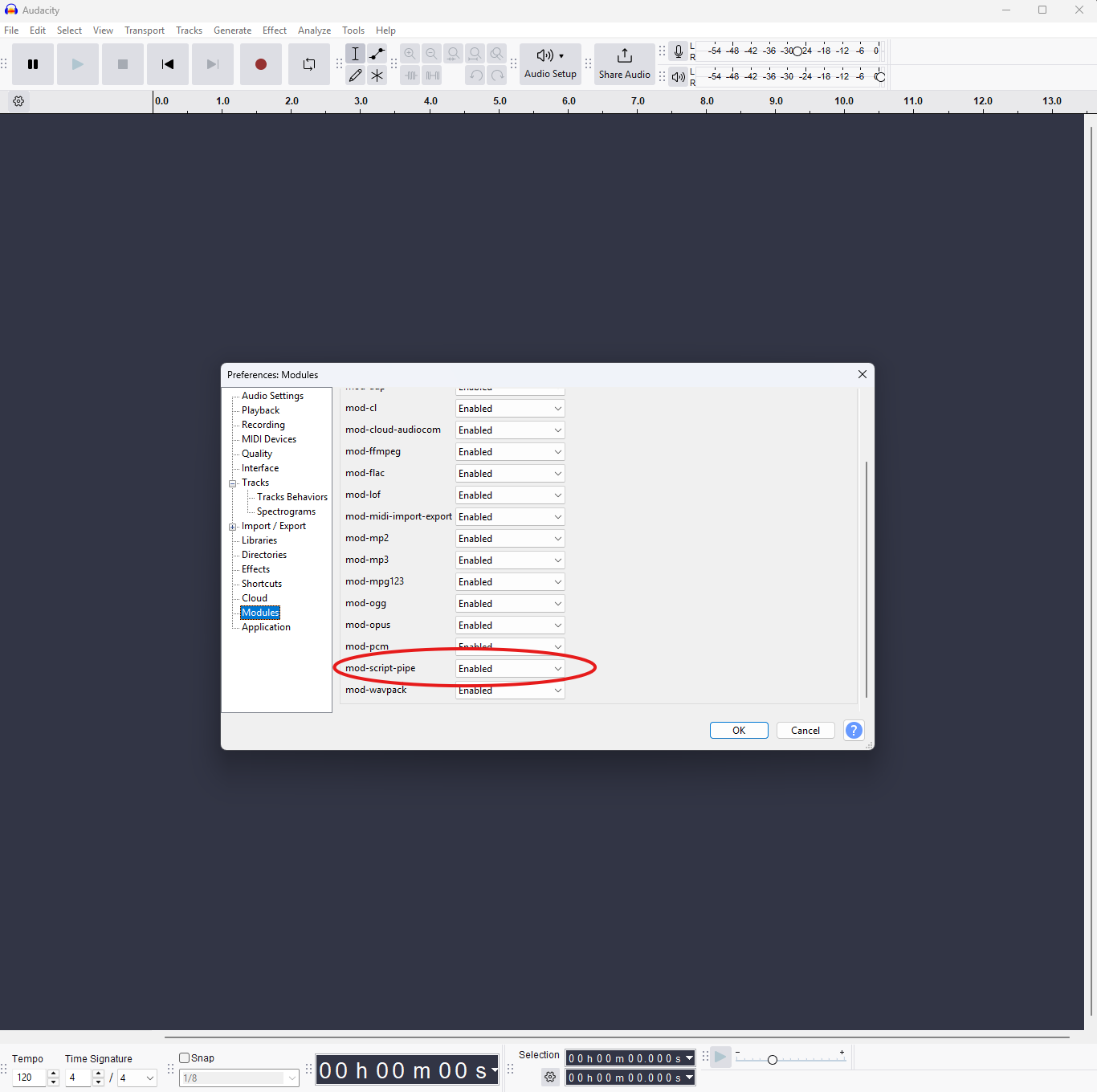Enable loop playback in transport toolbar

[309, 64]
